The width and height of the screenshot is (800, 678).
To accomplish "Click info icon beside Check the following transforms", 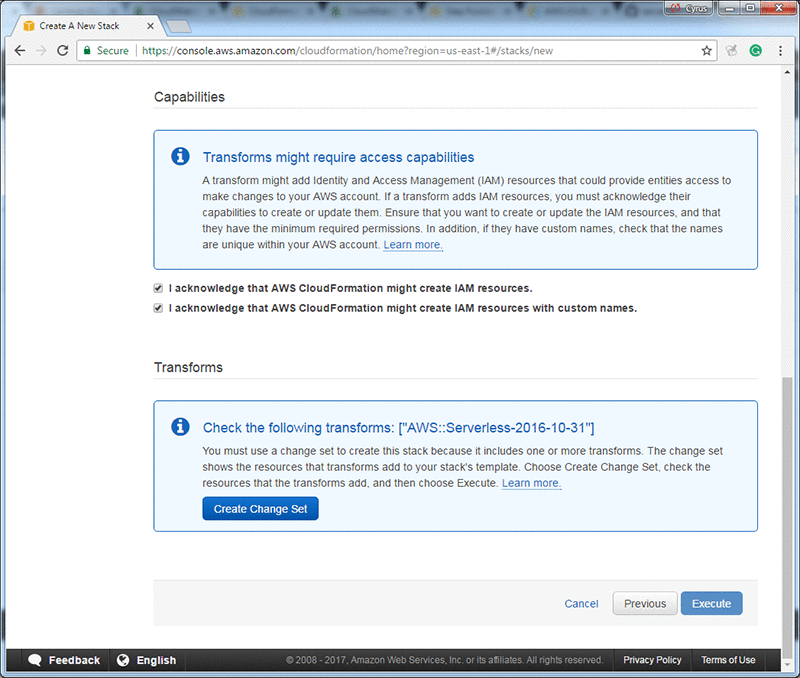I will click(x=180, y=426).
